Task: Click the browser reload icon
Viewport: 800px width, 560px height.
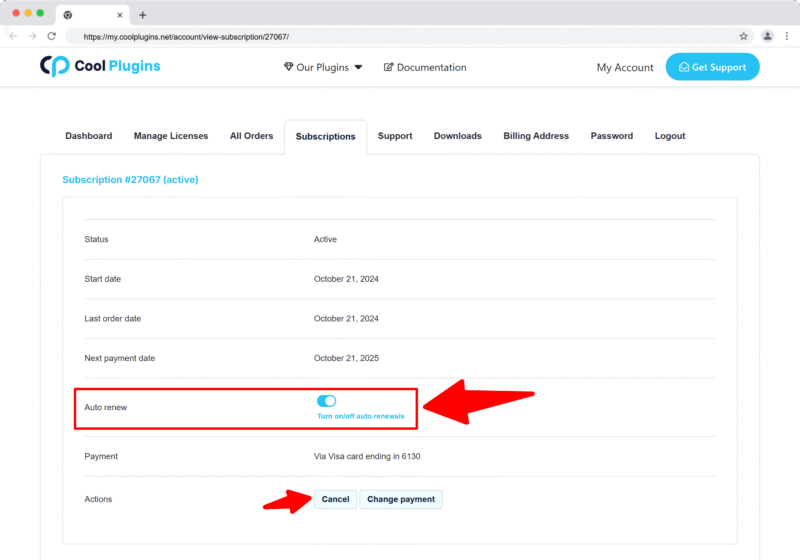Action: 51,36
